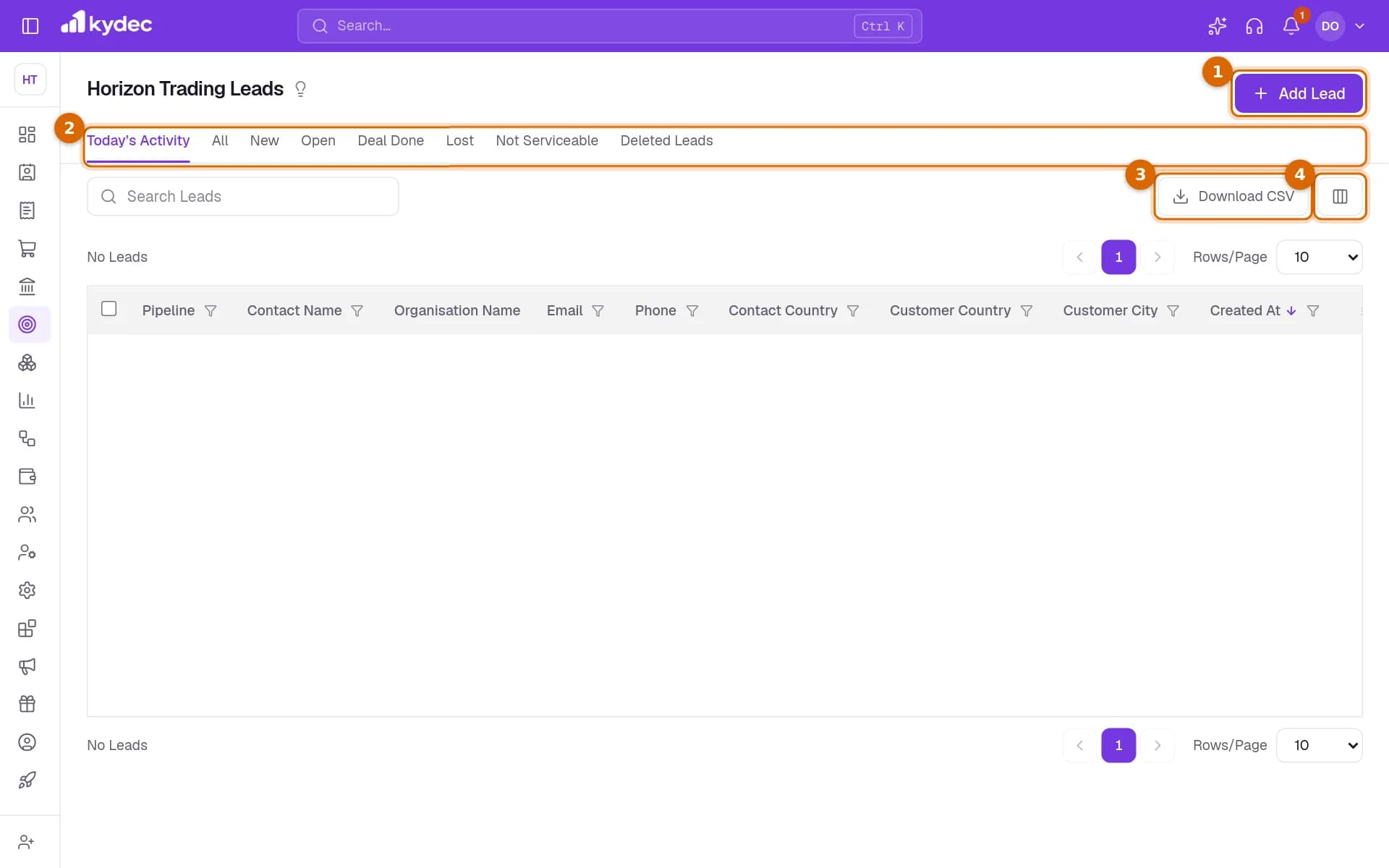
Task: Focus the global Search bar
Action: coord(609,26)
